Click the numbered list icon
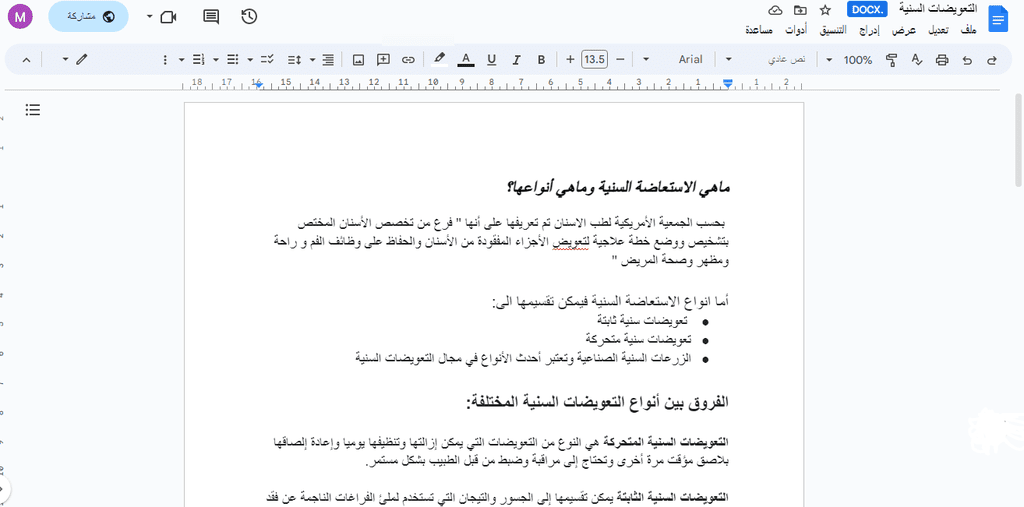 199,60
